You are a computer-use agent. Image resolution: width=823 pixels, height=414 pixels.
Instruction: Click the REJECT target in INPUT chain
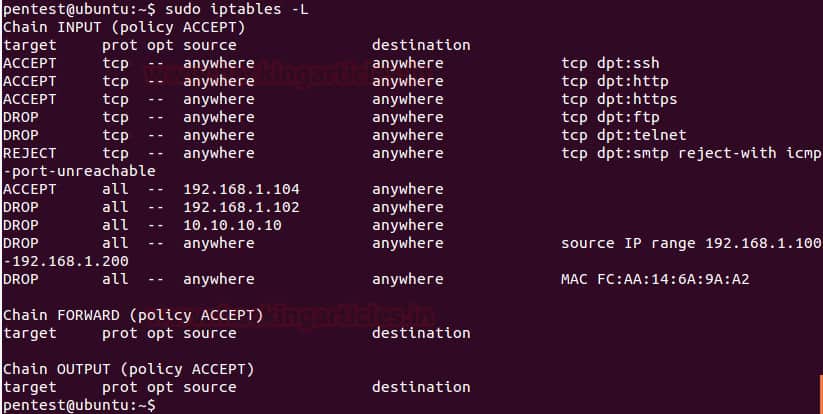[29, 153]
